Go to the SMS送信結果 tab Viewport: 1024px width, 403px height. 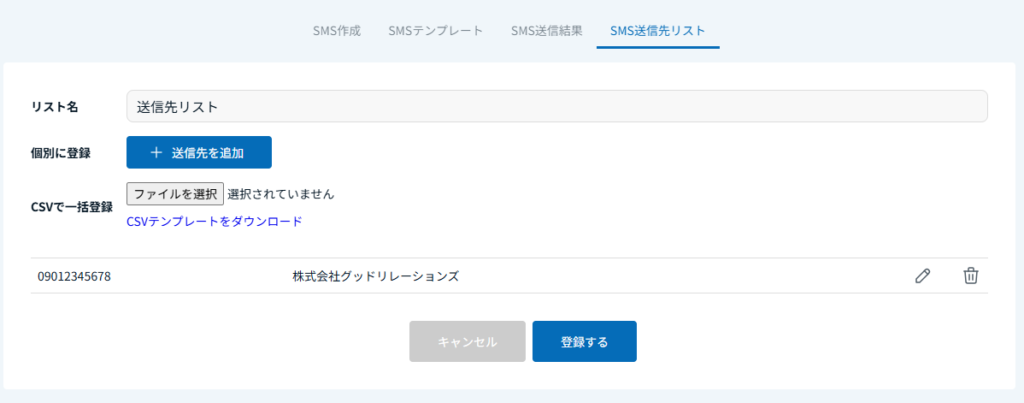[546, 30]
